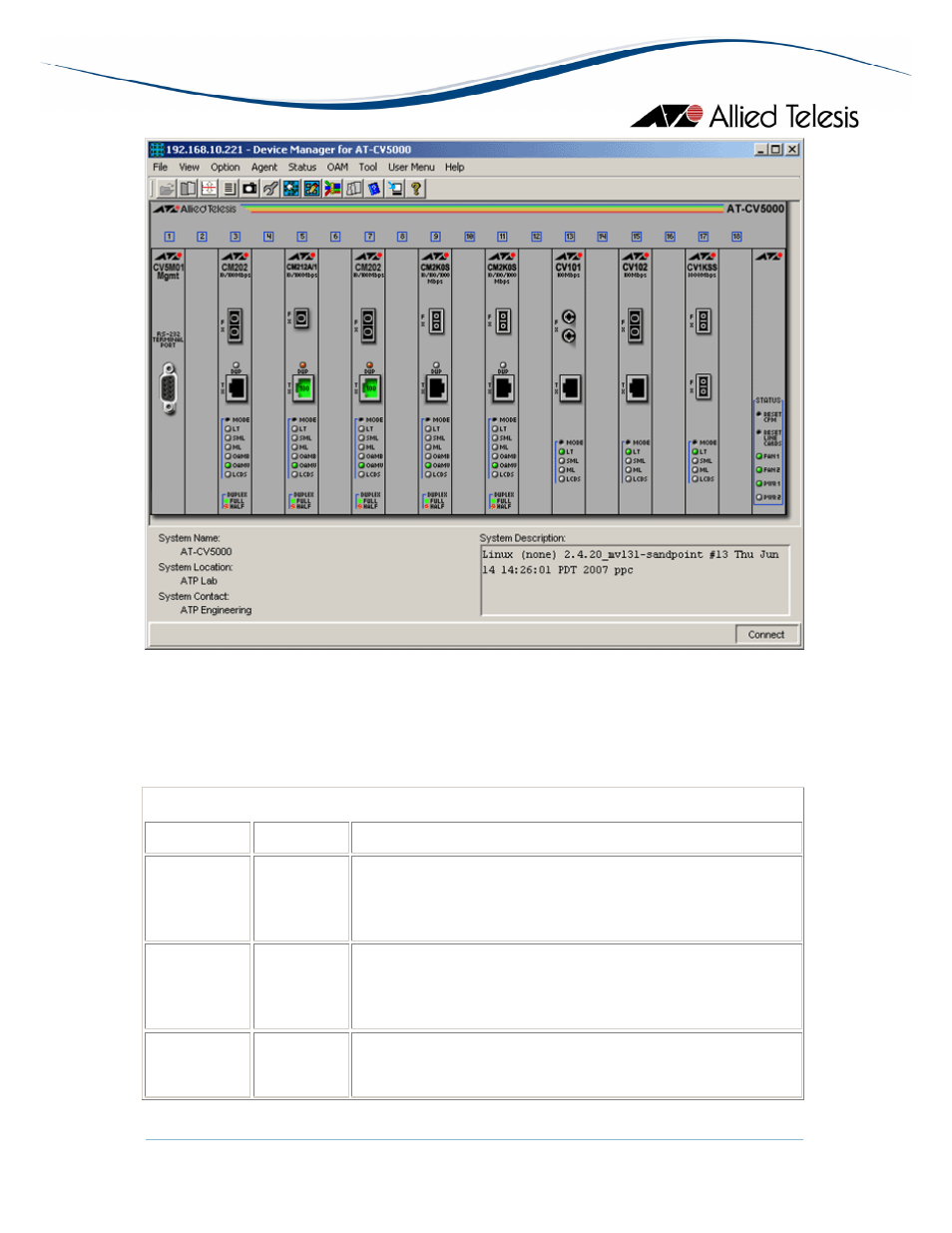The image size is (952, 1233).
Task: Open the File menu
Action: tap(160, 168)
